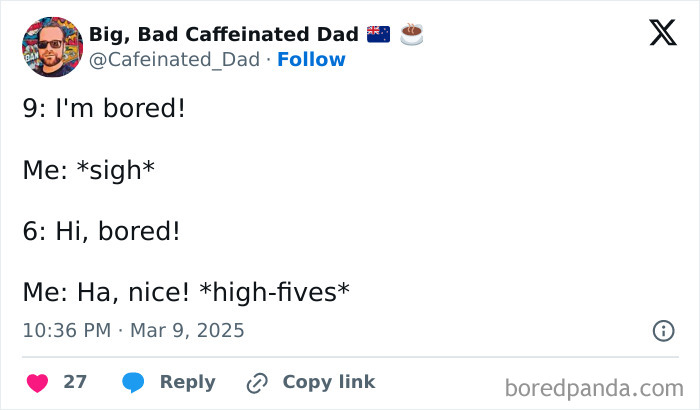Open the 10:36 PM Mar 9, 2025 timestamp
Screen dimensions: 700x410
click(133, 330)
